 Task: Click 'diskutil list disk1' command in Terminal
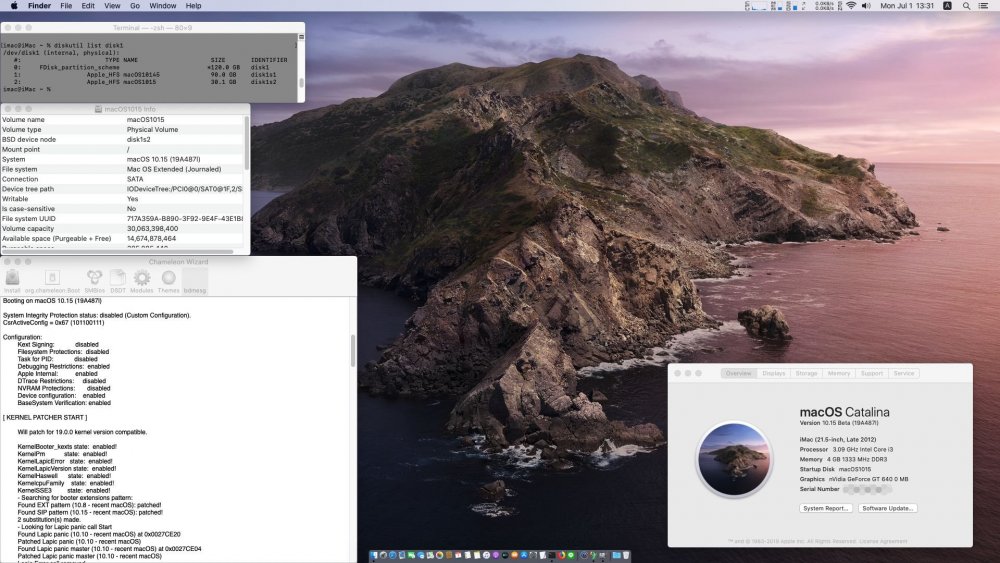click(x=87, y=45)
